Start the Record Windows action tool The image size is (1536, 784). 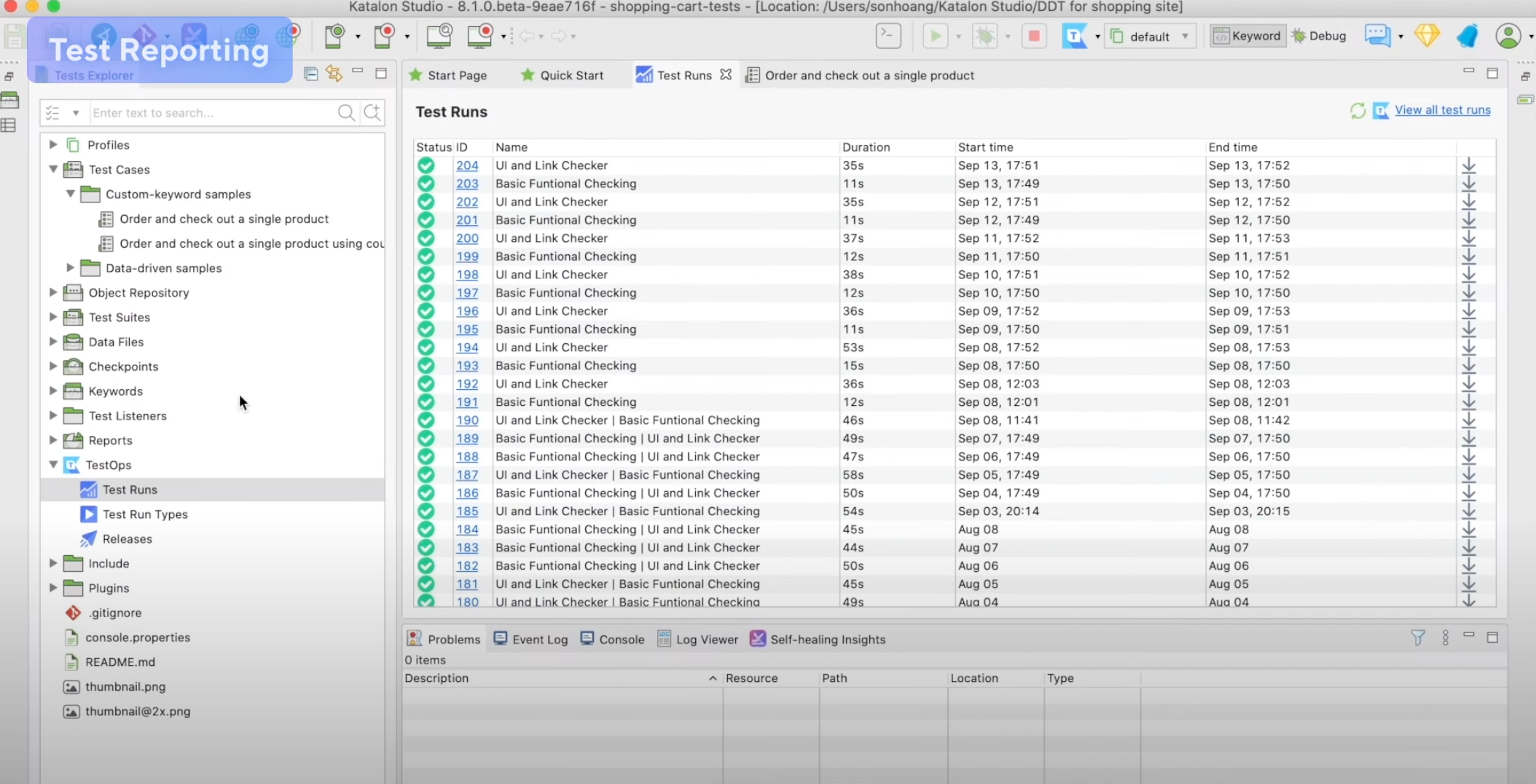click(x=480, y=36)
